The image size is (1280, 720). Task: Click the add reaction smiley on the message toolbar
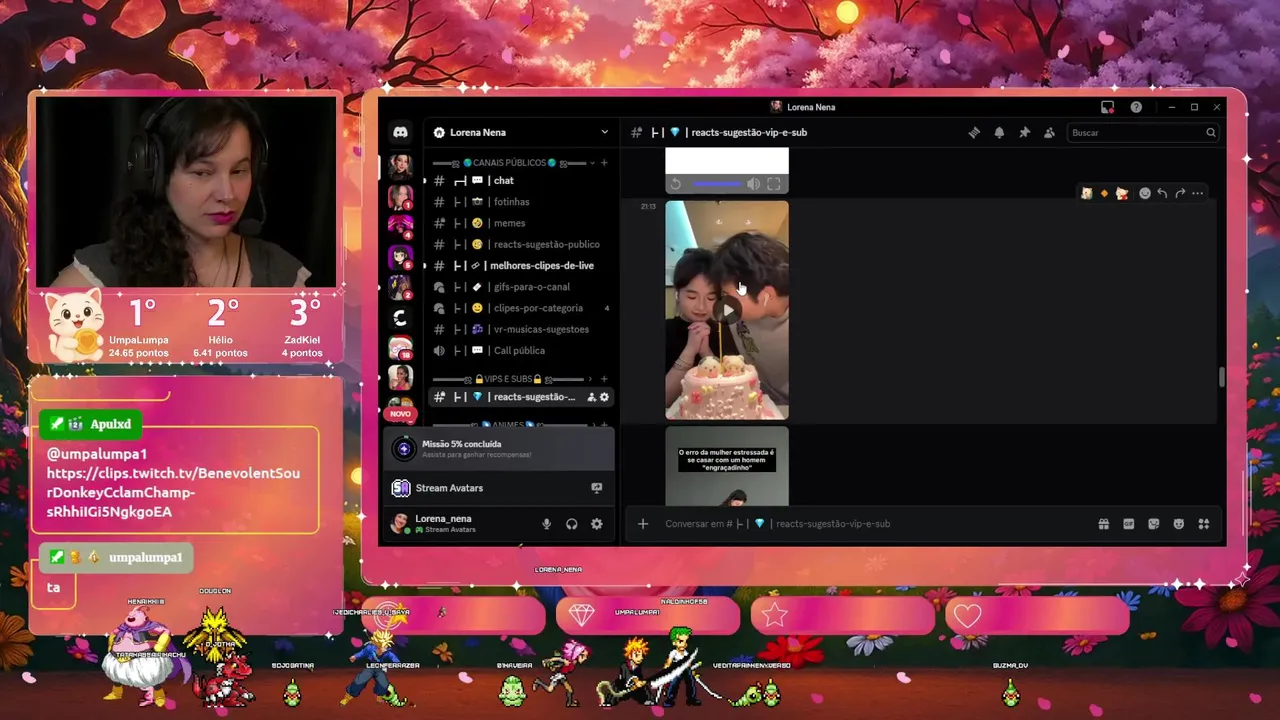[x=1145, y=193]
